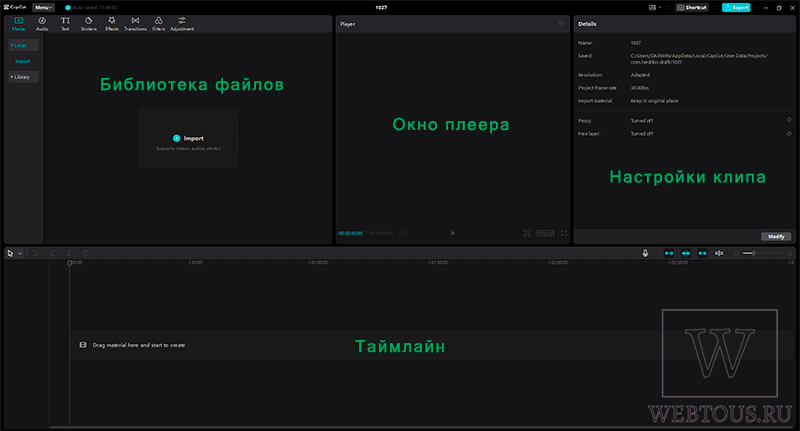Select Import under the Local section
Image resolution: width=800 pixels, height=431 pixels.
point(22,61)
